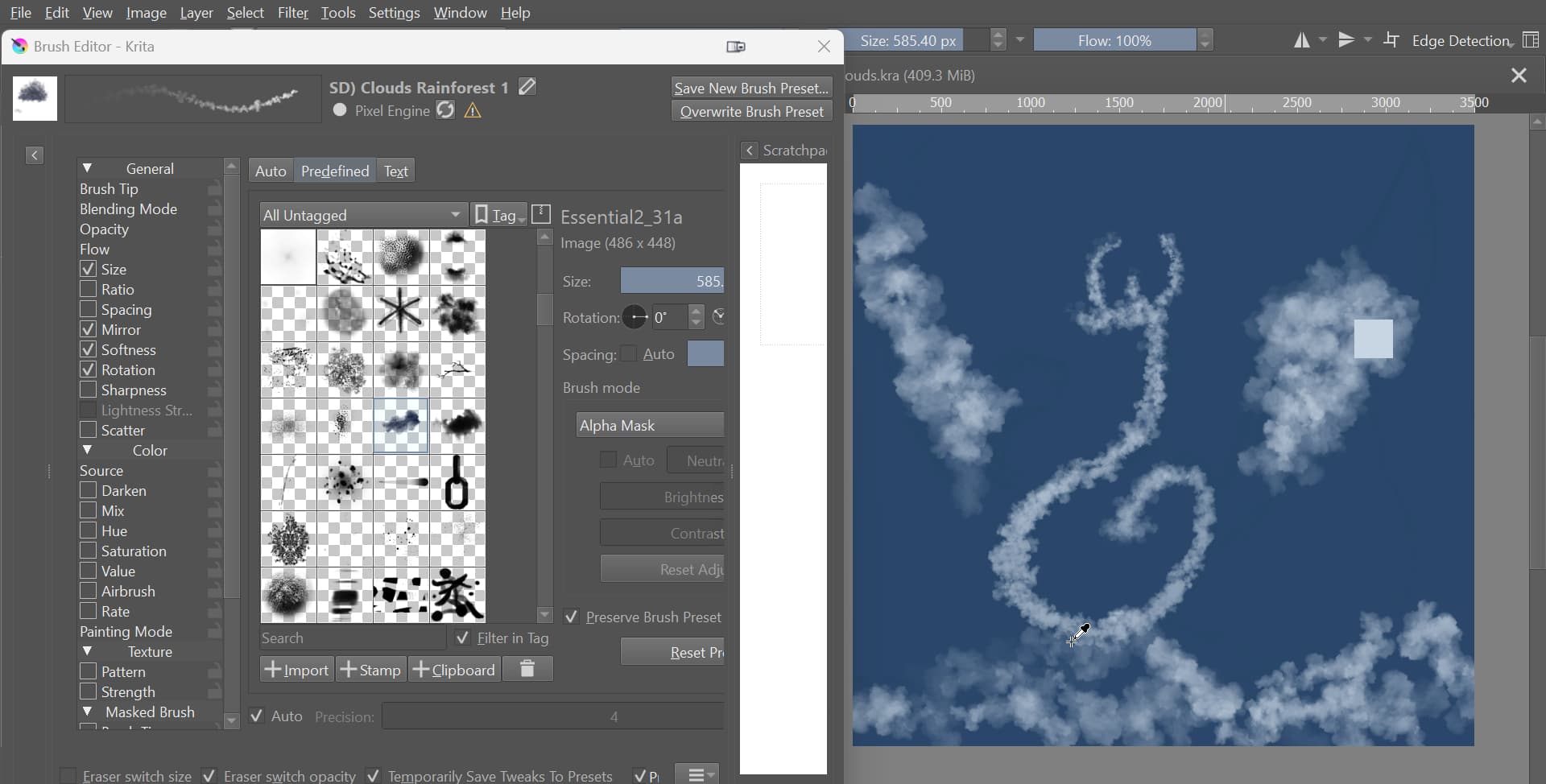Screen dimensions: 1546x784
Task: Click the reload brush preset icon
Action: 445,110
